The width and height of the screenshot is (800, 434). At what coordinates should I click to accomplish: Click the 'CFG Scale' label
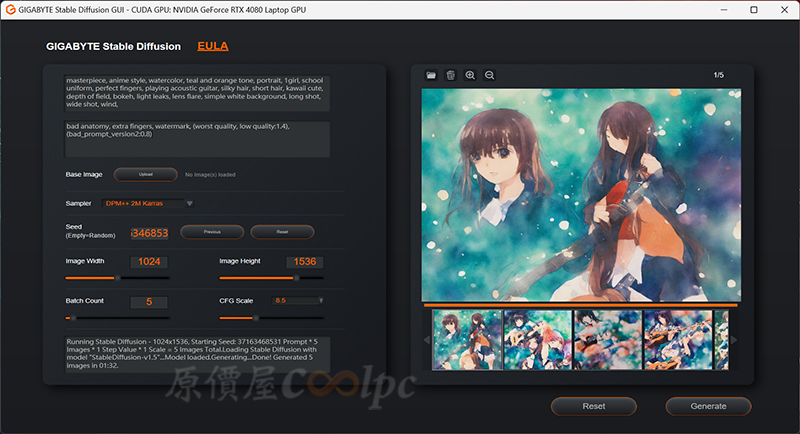pos(236,301)
